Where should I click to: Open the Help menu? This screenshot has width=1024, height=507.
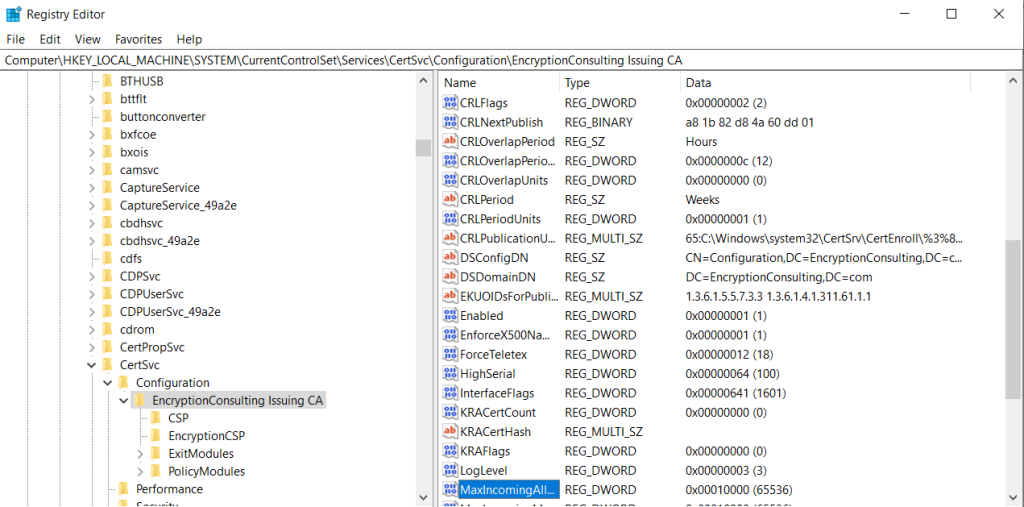pyautogui.click(x=189, y=39)
